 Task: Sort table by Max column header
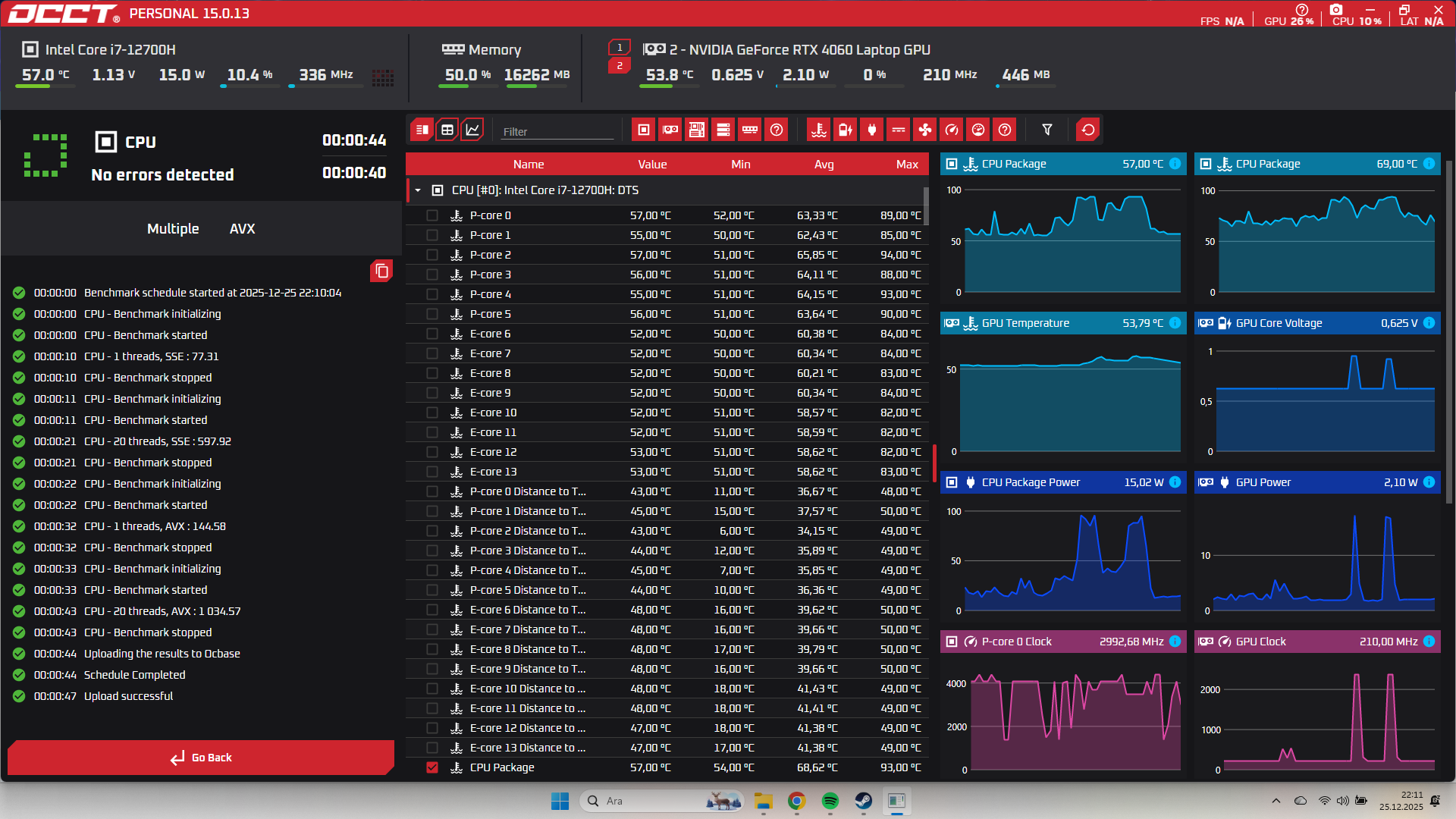[906, 165]
